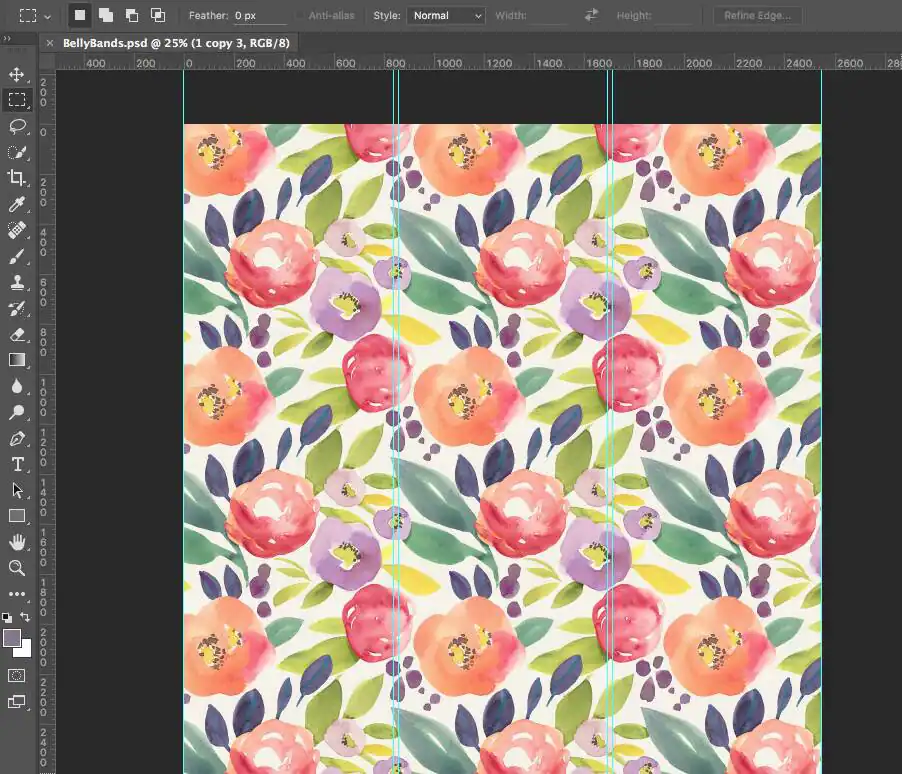Image resolution: width=902 pixels, height=774 pixels.
Task: Open the Style dropdown set to Normal
Action: point(446,16)
